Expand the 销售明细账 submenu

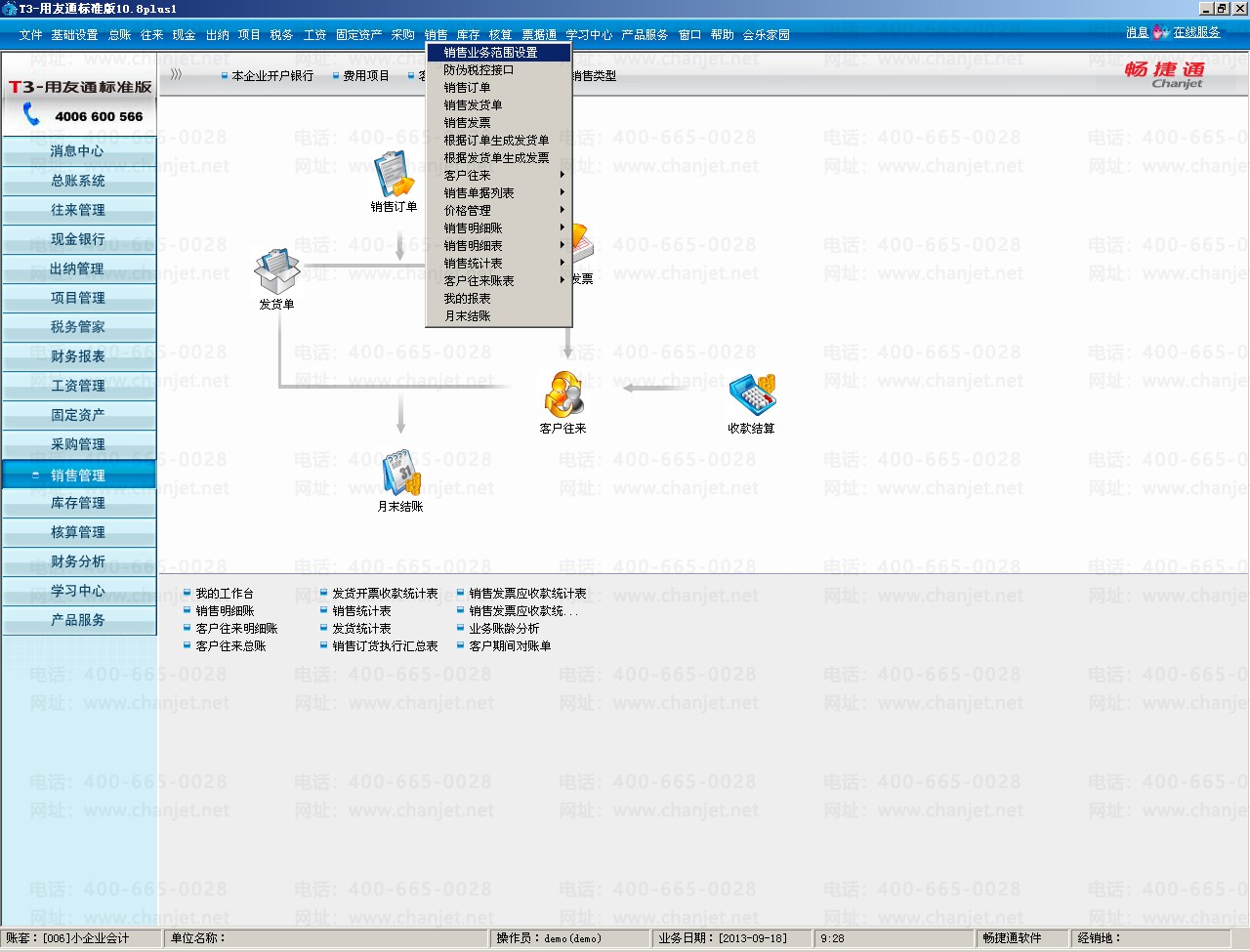coord(499,228)
